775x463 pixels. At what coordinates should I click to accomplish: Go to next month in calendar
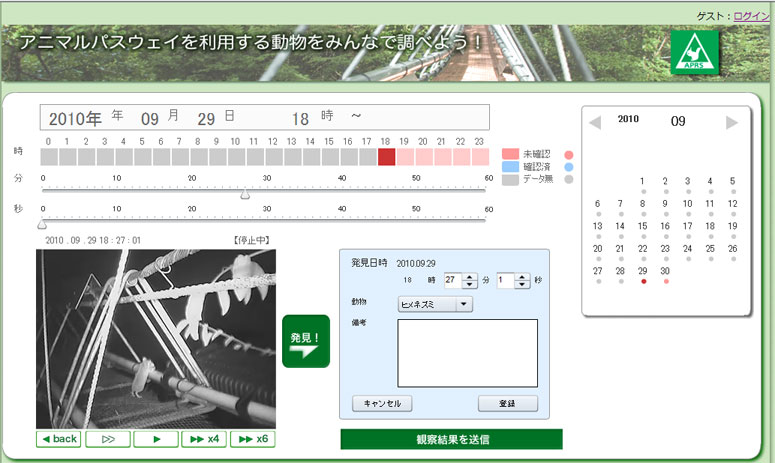click(732, 122)
